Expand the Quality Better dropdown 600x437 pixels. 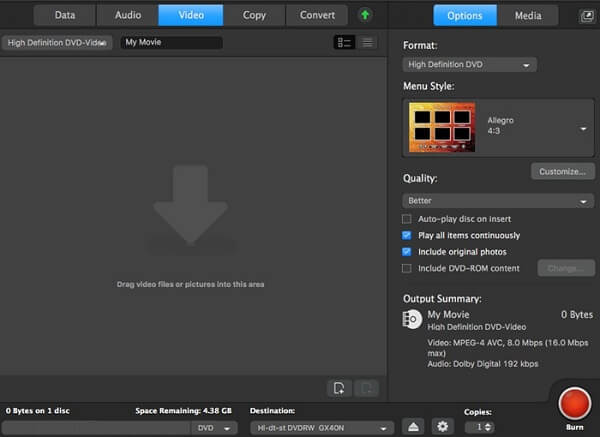coord(498,200)
